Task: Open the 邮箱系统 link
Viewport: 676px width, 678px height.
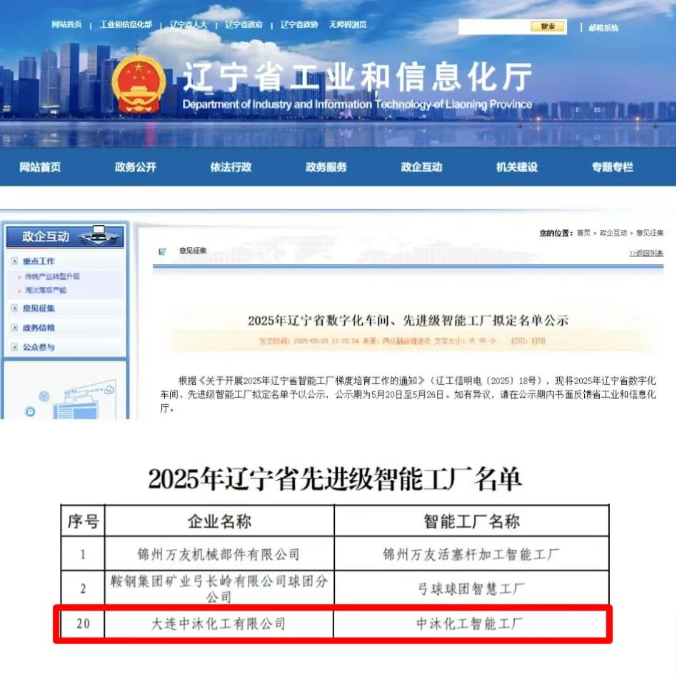Action: click(x=603, y=28)
